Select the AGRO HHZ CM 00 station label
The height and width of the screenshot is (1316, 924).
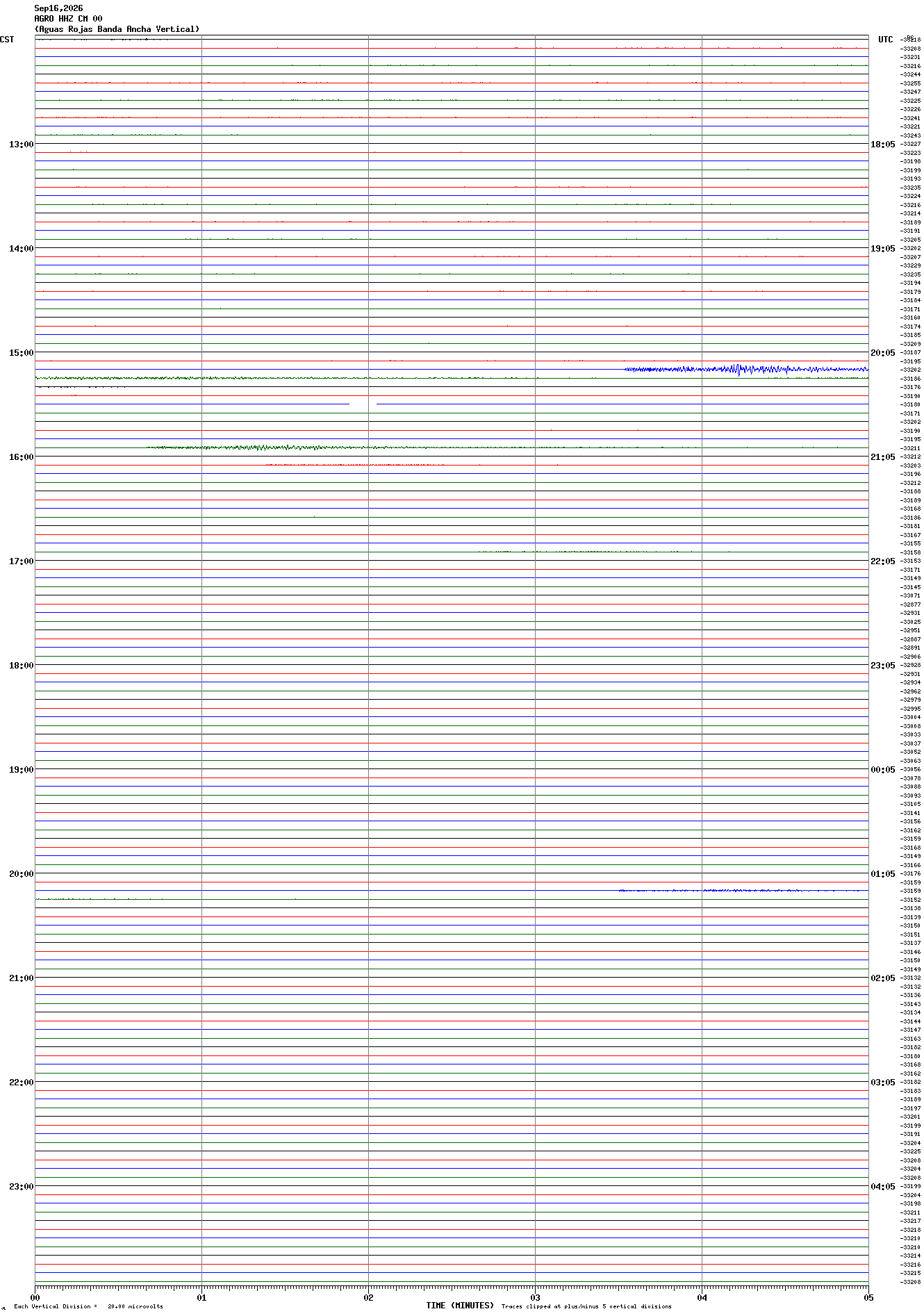point(68,19)
